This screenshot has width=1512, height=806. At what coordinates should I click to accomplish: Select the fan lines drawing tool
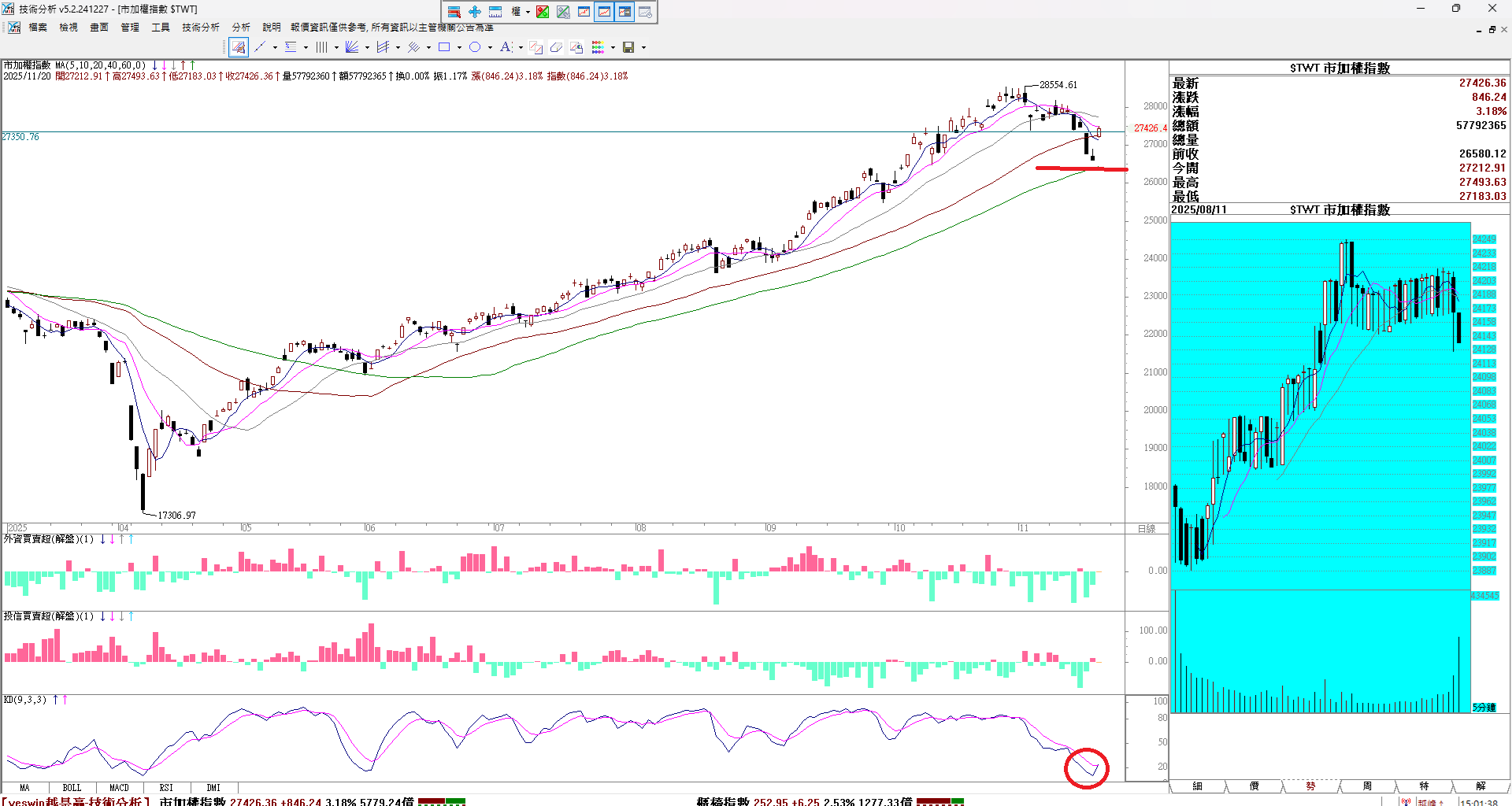(x=352, y=47)
